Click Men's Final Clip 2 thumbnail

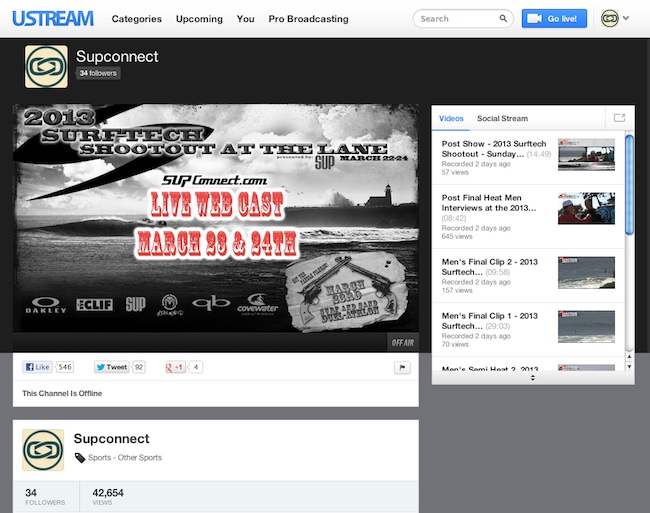point(586,273)
